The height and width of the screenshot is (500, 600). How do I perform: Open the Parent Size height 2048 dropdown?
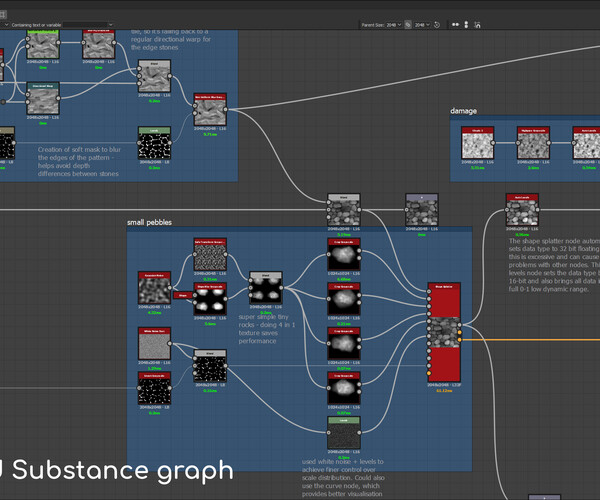click(x=422, y=25)
